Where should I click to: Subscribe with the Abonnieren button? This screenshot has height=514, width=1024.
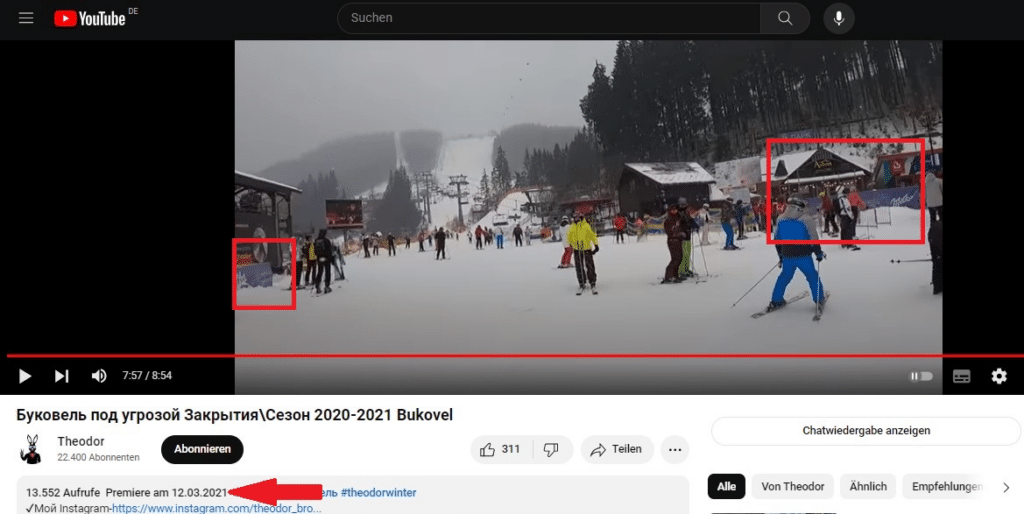202,449
